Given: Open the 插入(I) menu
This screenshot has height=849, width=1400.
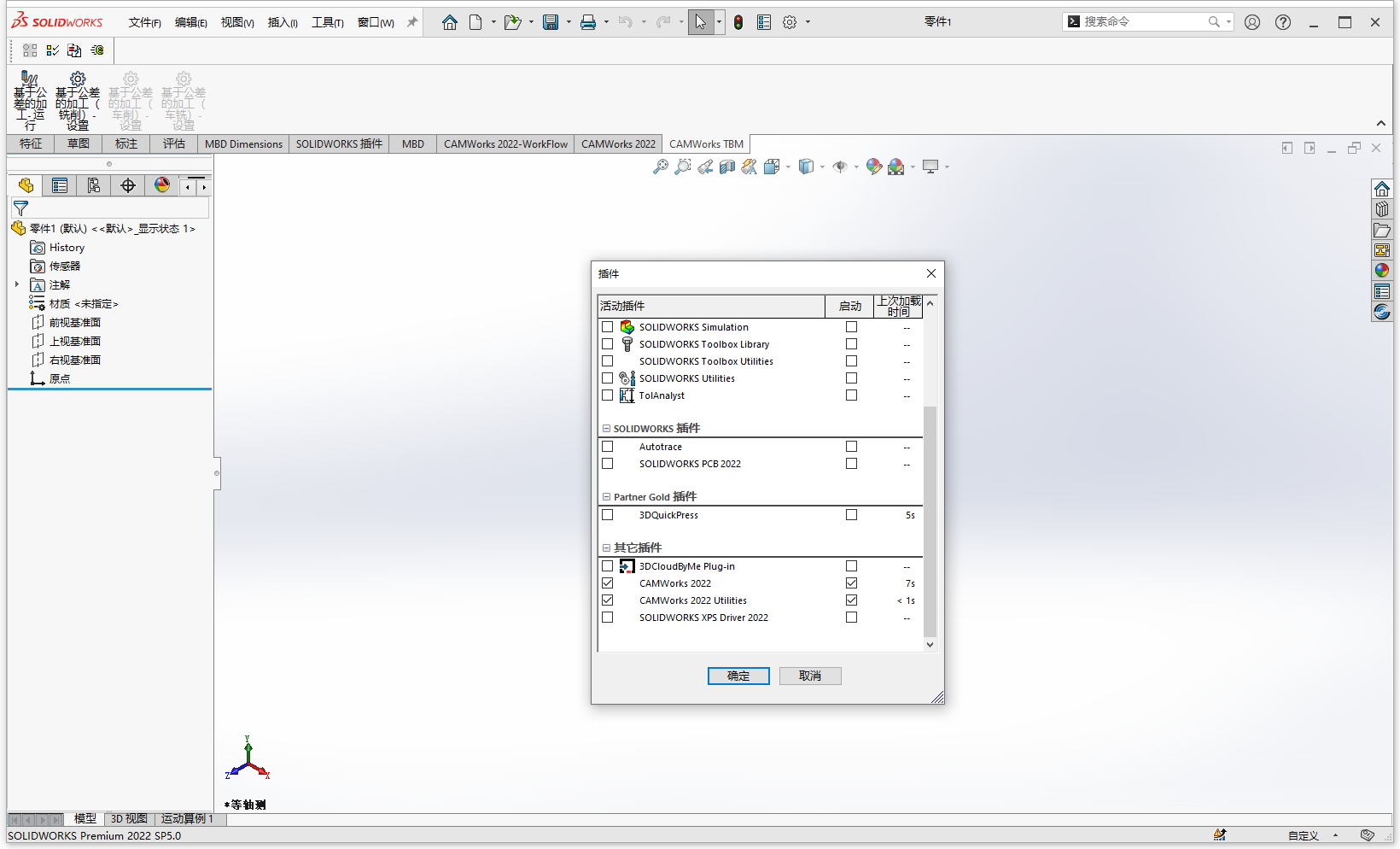Looking at the screenshot, I should click(x=283, y=23).
